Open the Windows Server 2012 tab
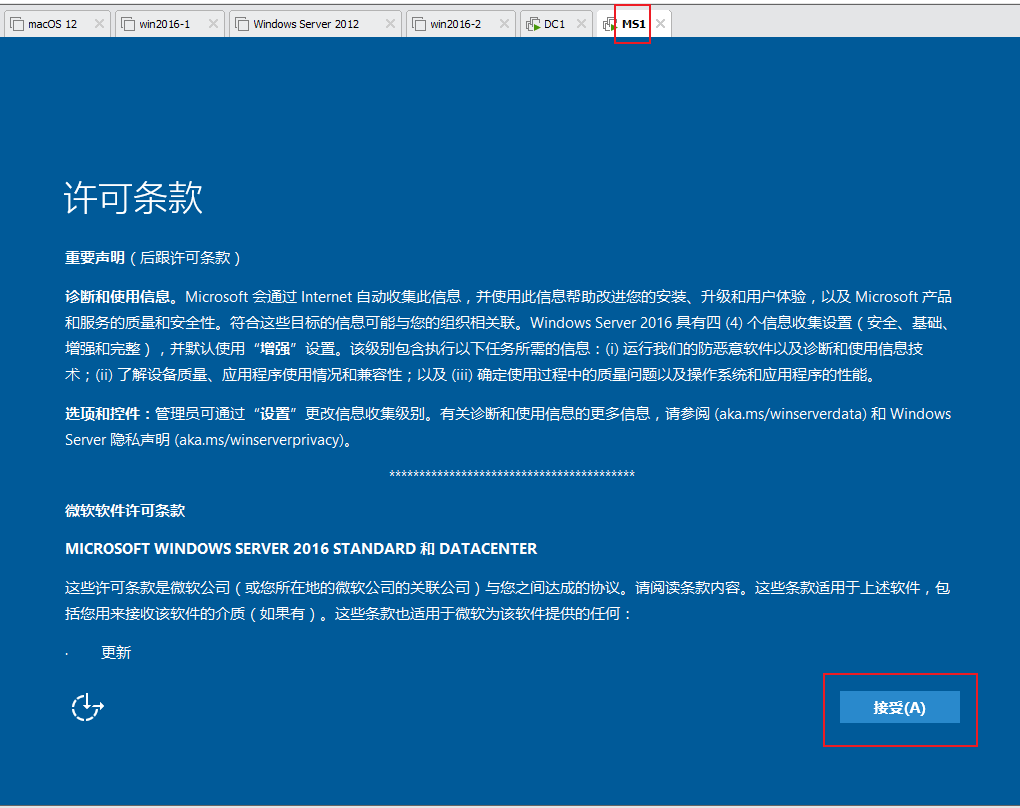The height and width of the screenshot is (808, 1020). pyautogui.click(x=314, y=24)
